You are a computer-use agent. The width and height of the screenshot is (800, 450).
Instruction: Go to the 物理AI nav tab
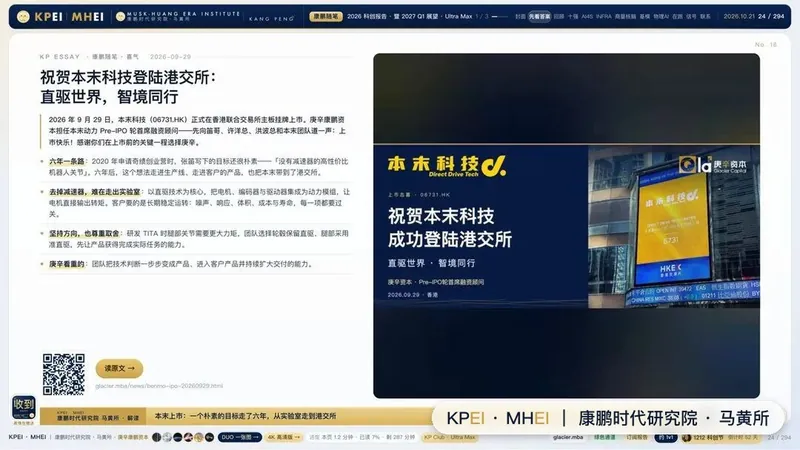661,16
